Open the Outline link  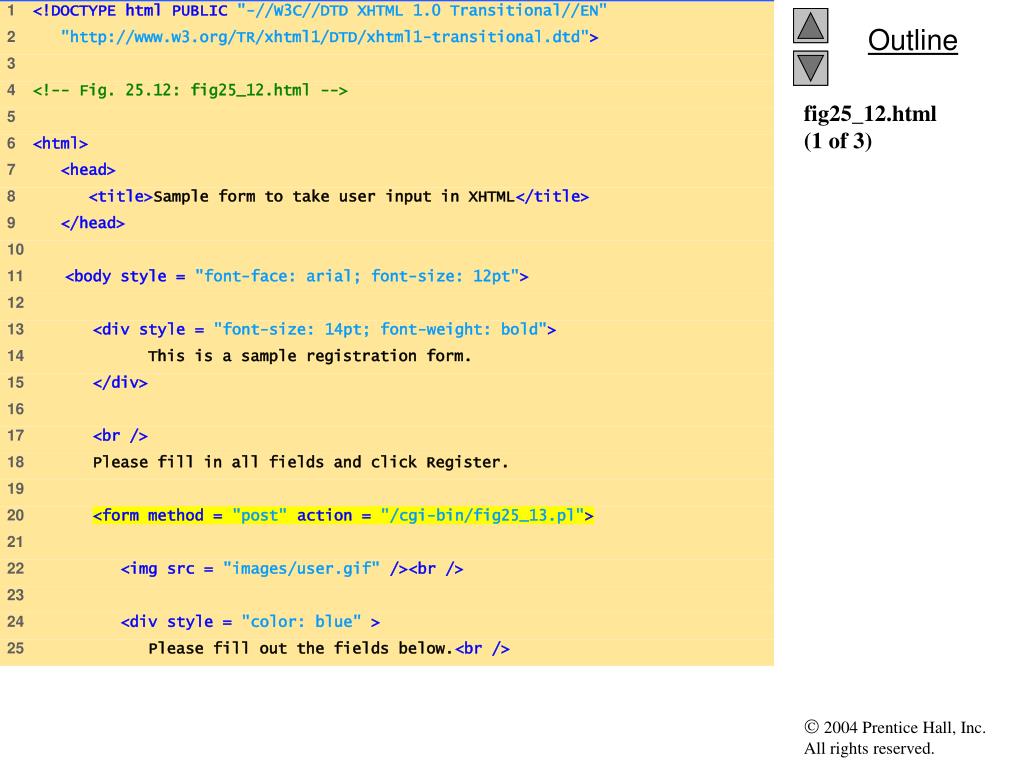[x=912, y=40]
